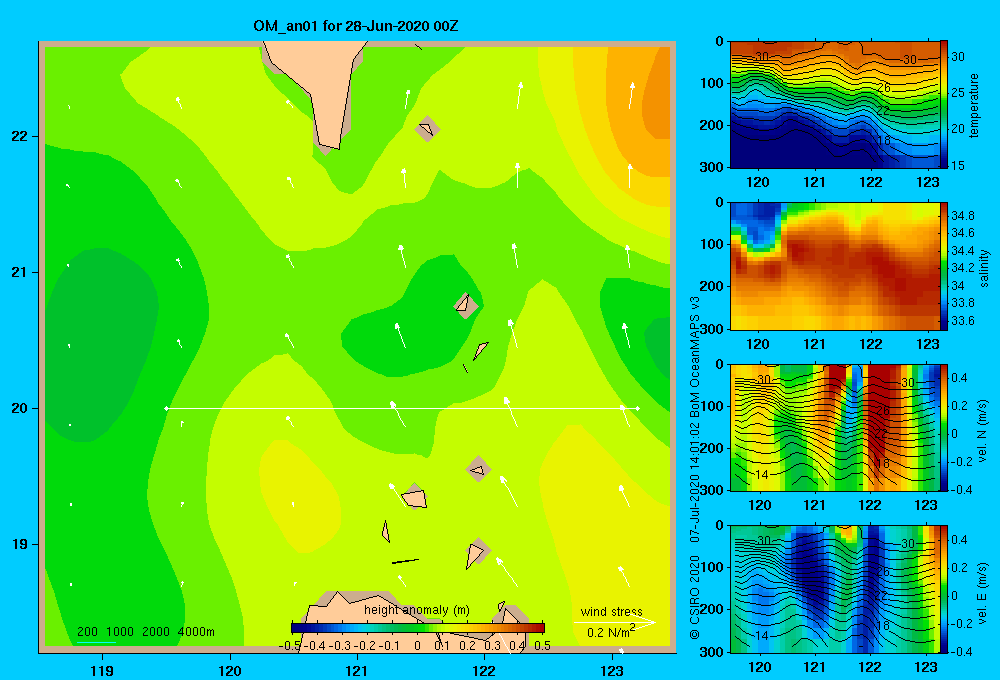
Task: Click the eastern endpoint marker of transect line
Action: coord(638,408)
